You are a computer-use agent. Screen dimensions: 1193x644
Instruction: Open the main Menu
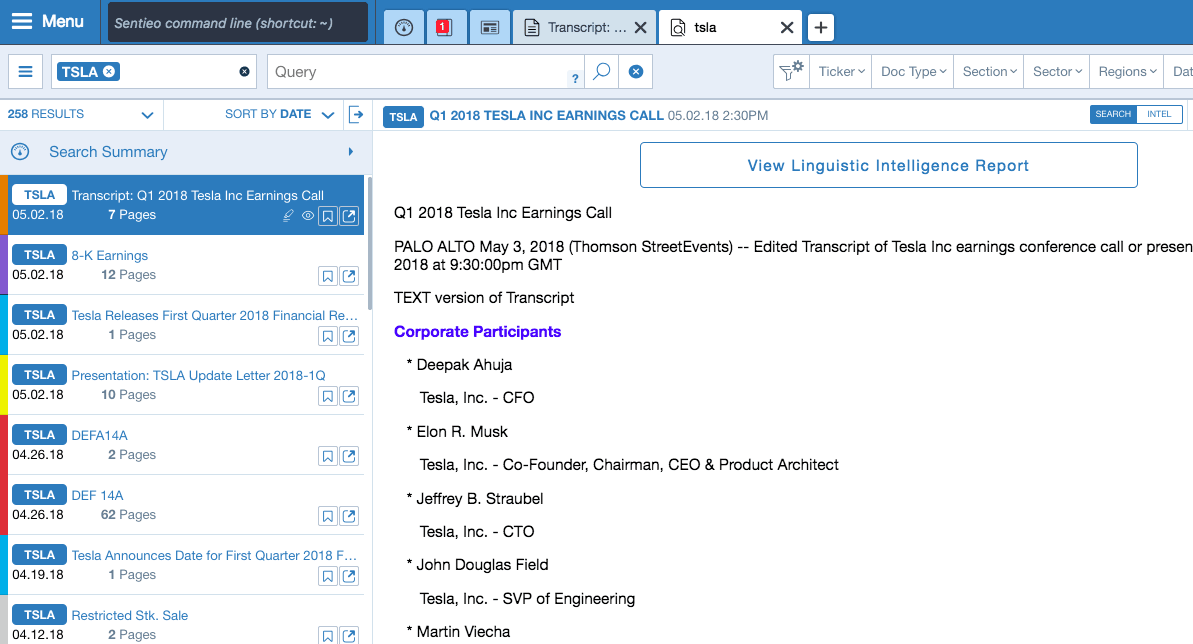click(48, 22)
